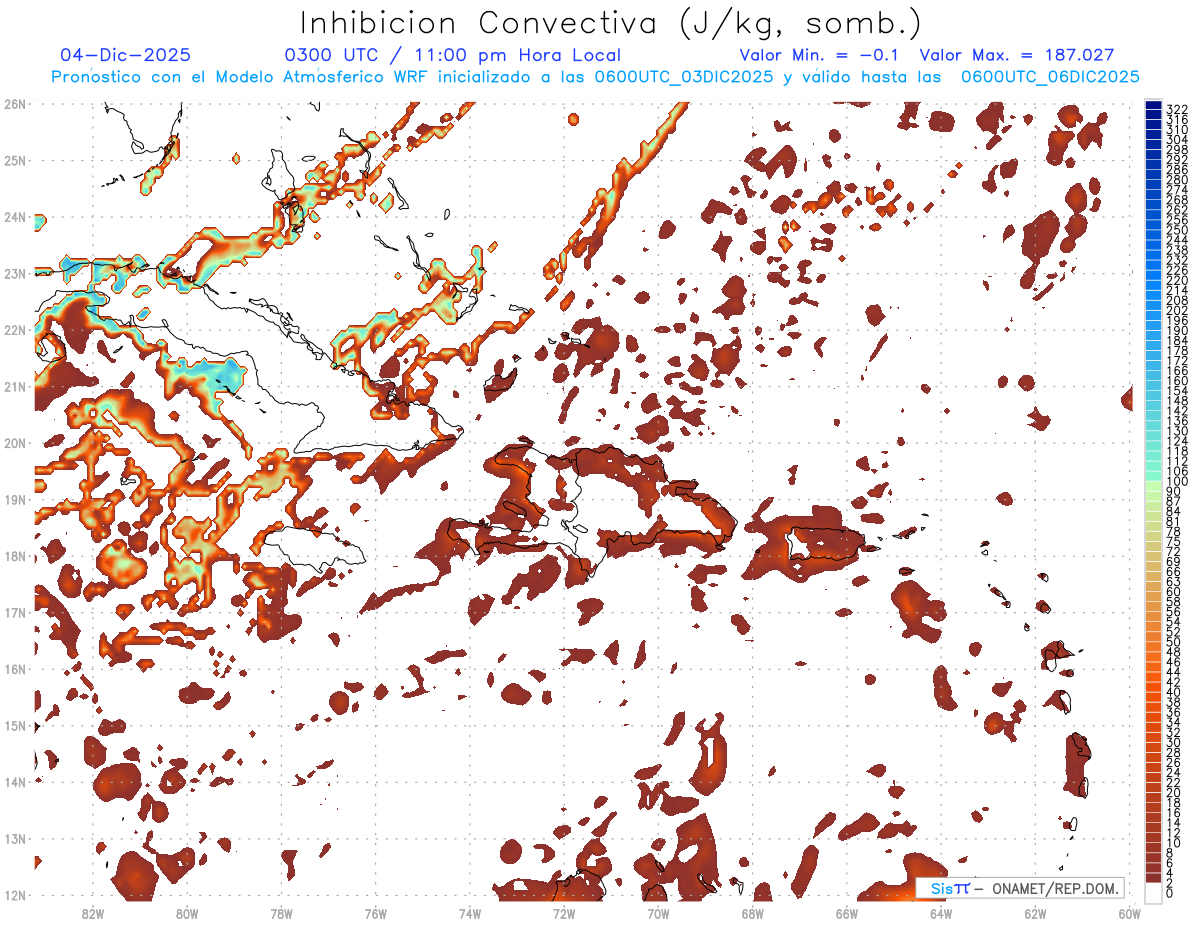Click the 76W longitude label

(x=375, y=913)
